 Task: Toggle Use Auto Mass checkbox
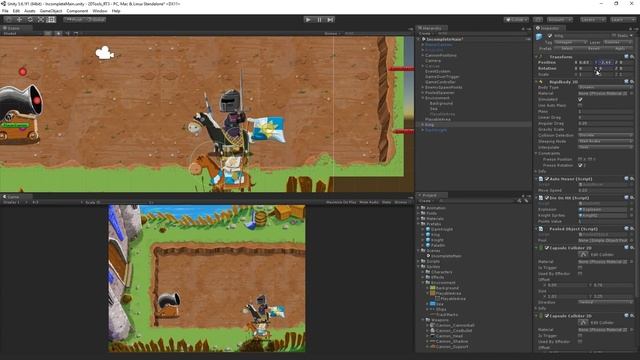pos(580,105)
